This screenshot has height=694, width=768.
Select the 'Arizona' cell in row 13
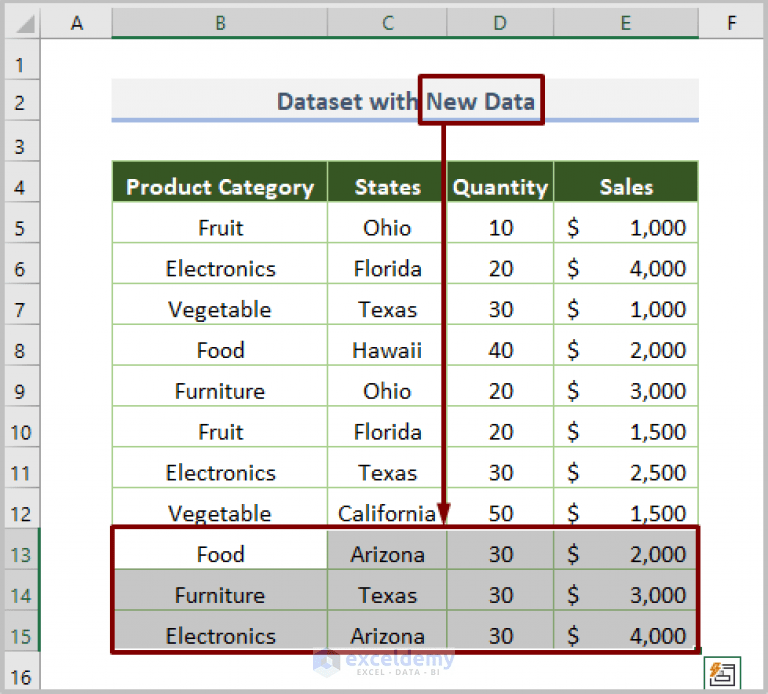point(387,549)
